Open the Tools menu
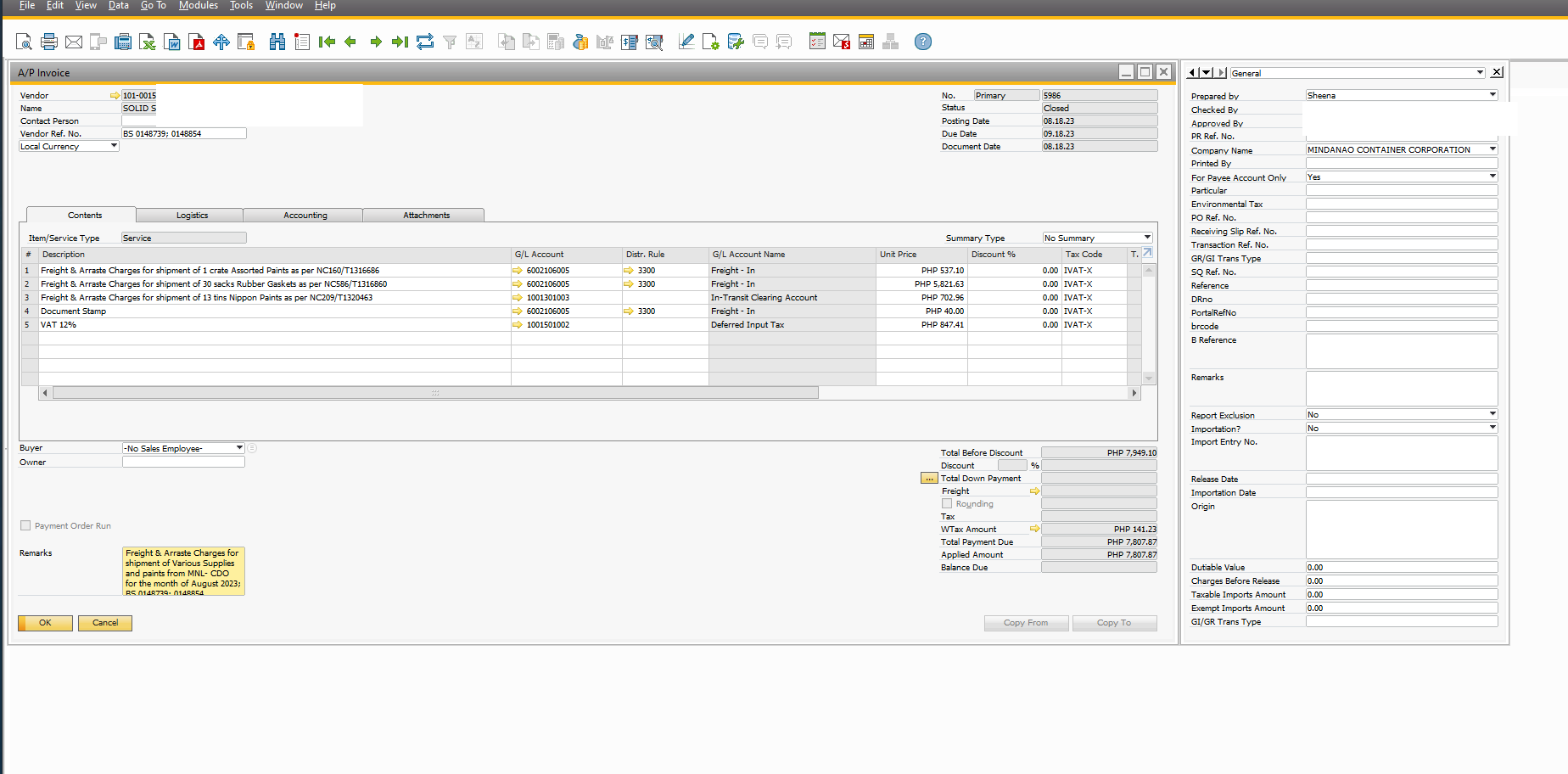The image size is (1568, 774). (x=241, y=5)
